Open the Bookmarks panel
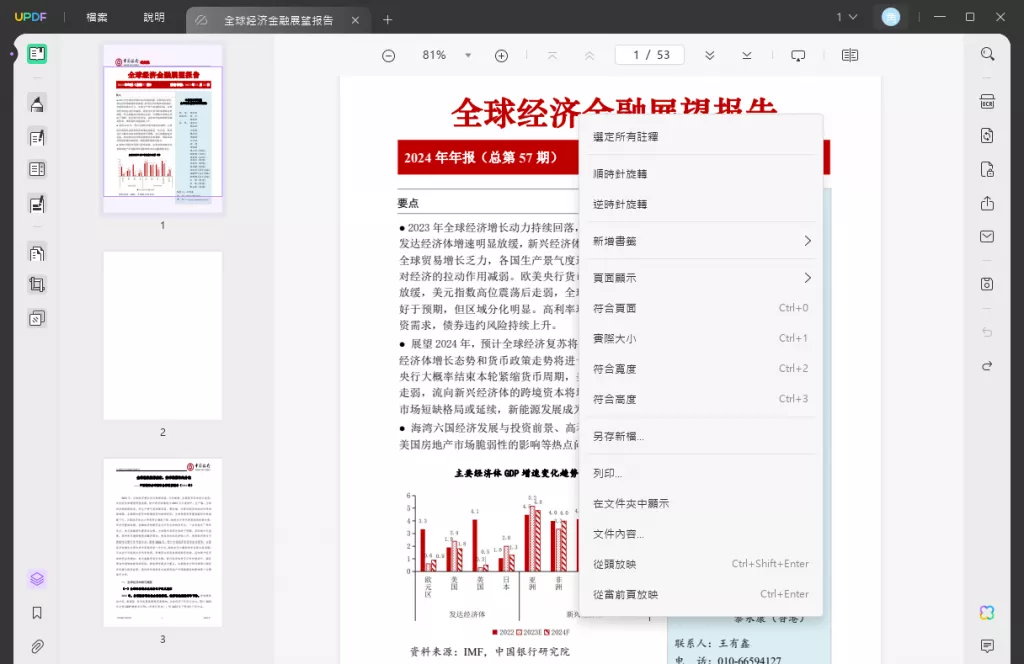 (x=37, y=612)
